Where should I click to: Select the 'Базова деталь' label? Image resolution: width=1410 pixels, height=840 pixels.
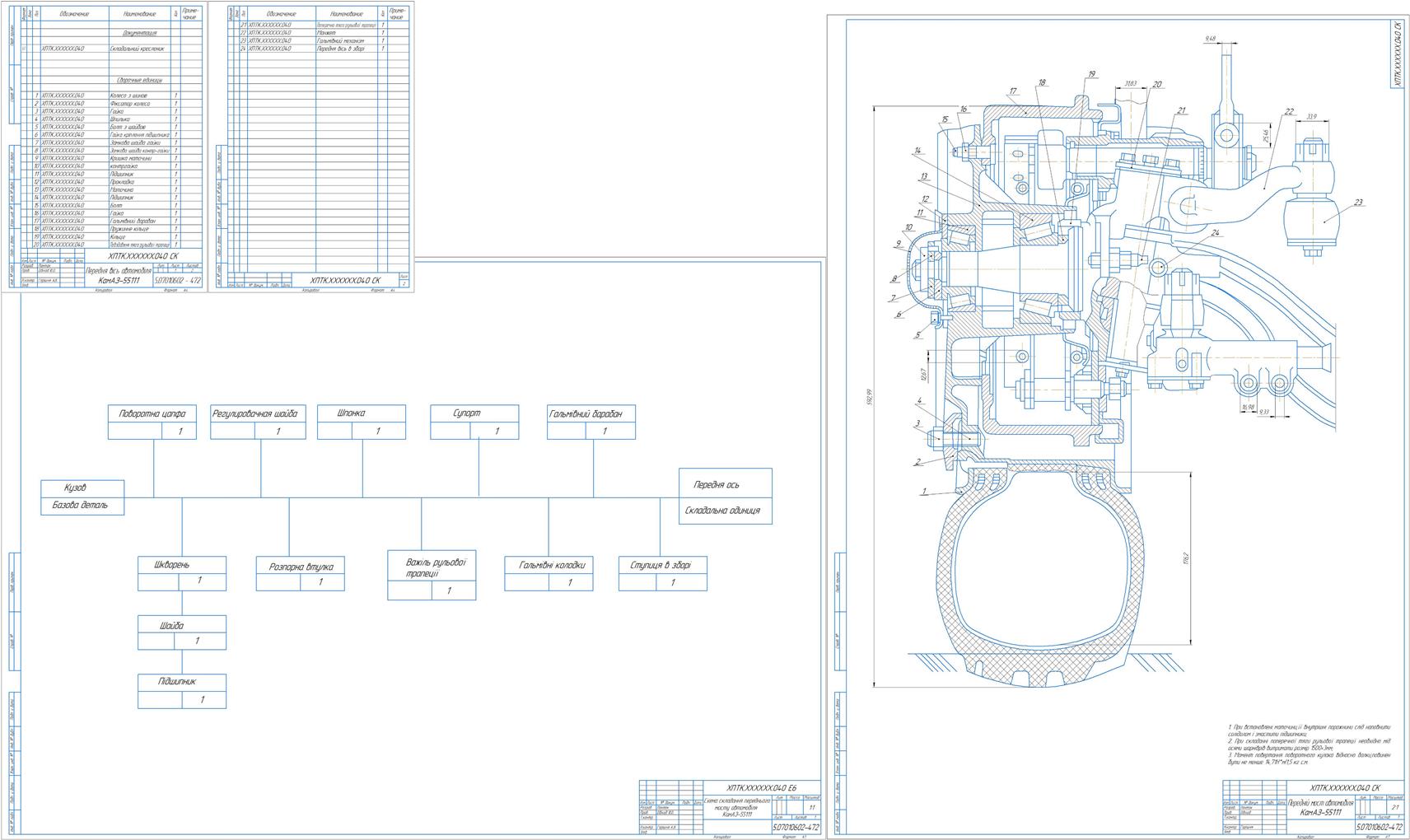coord(80,505)
